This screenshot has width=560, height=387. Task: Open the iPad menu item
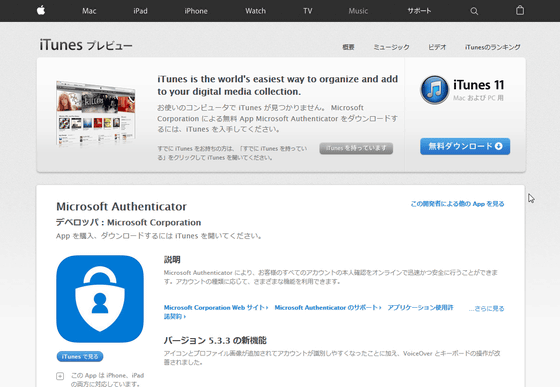click(x=140, y=11)
